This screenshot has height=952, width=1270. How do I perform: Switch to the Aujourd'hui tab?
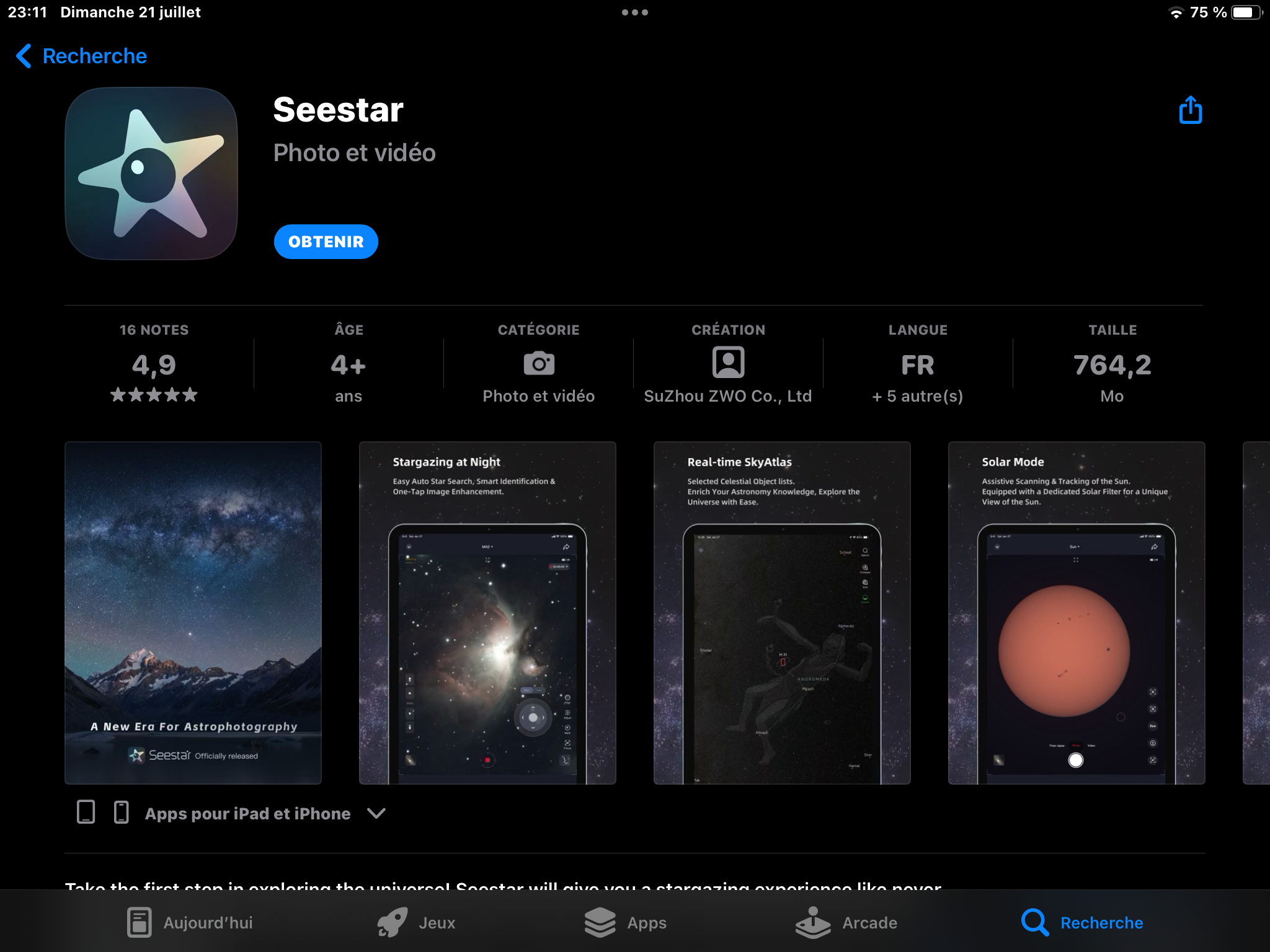pyautogui.click(x=190, y=922)
